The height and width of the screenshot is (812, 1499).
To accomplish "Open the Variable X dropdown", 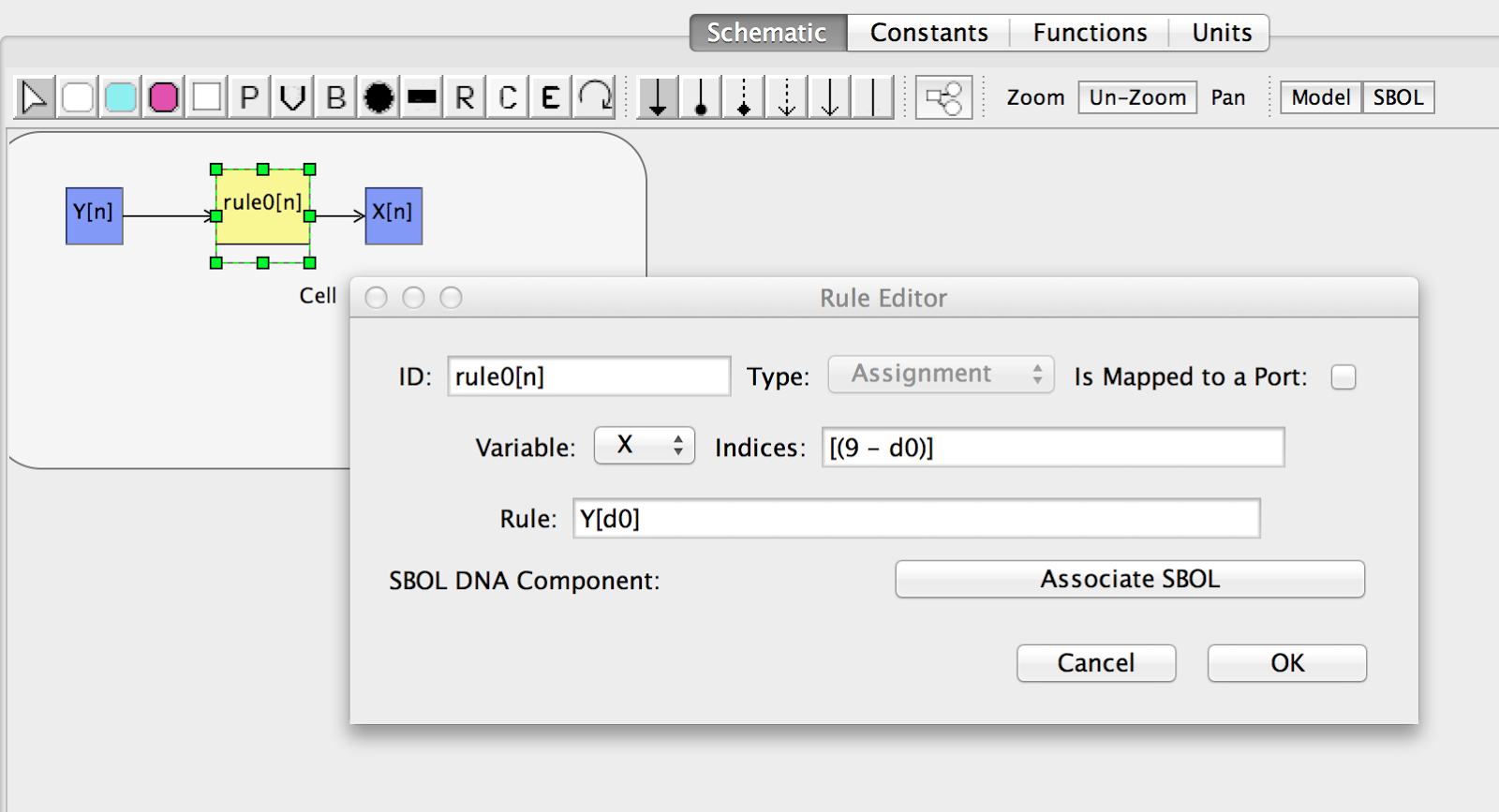I will [645, 446].
